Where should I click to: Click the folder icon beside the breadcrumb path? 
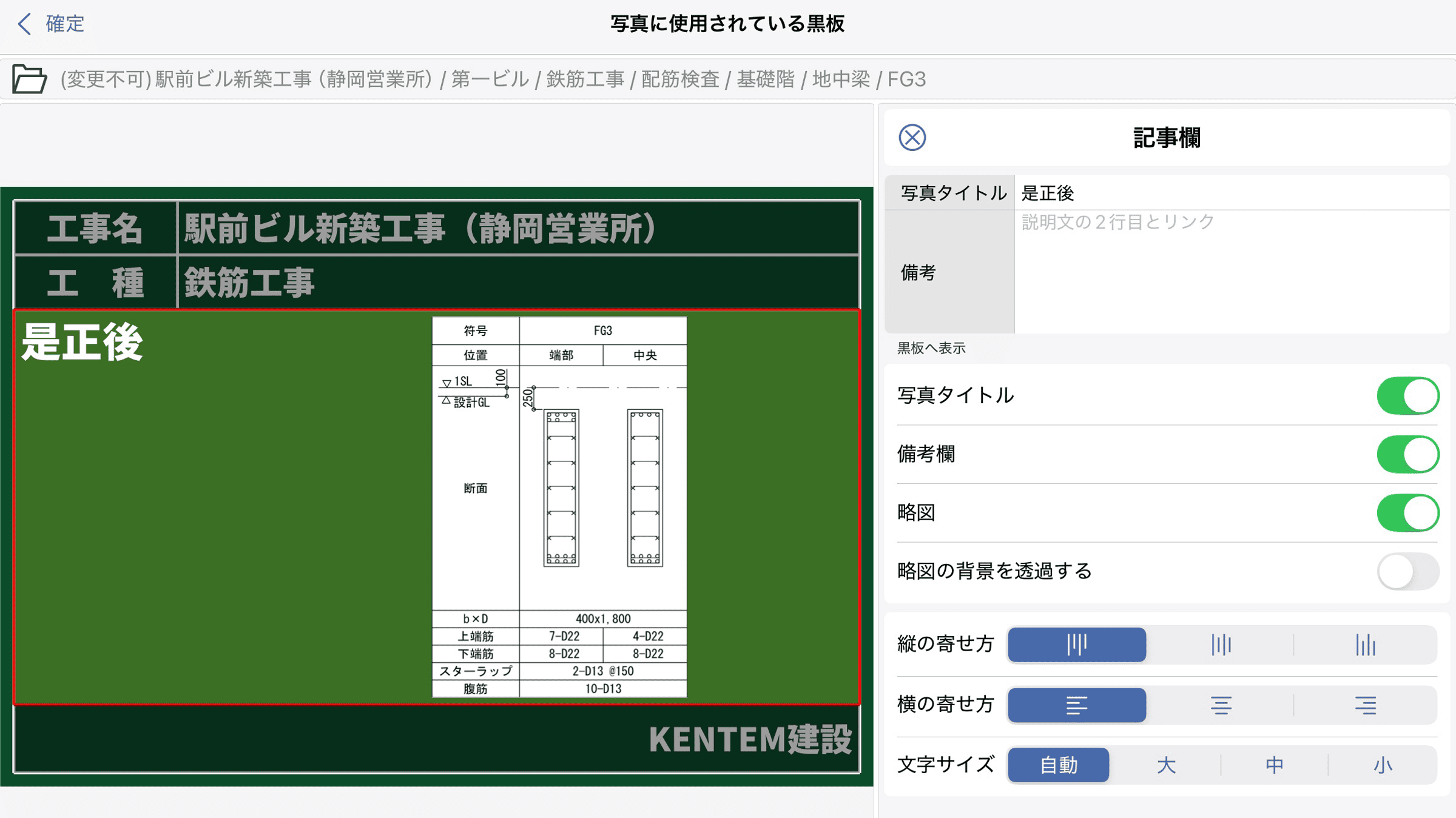click(29, 78)
